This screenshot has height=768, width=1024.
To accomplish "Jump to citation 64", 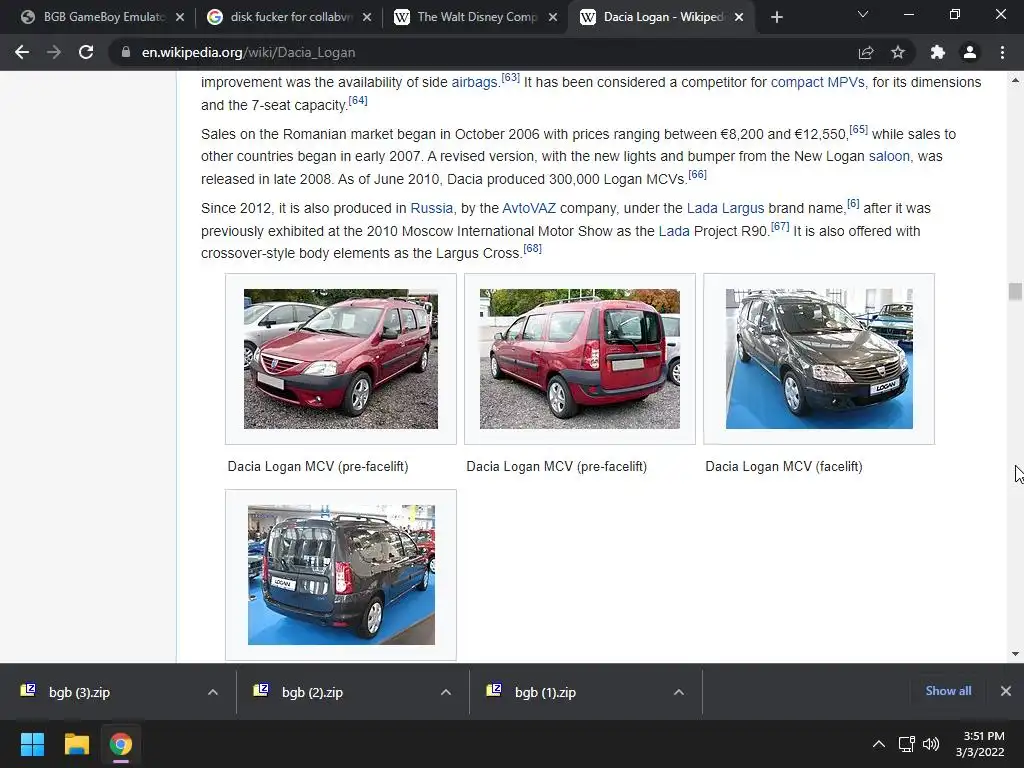I will (358, 101).
